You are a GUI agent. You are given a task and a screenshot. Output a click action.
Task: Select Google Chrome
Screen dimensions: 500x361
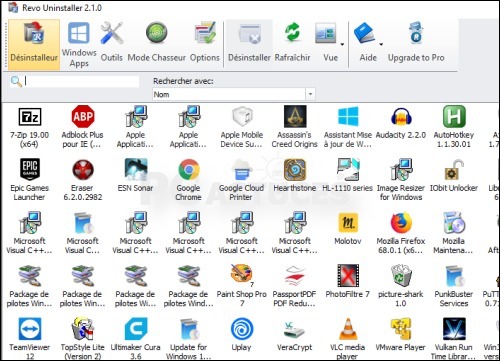click(188, 180)
